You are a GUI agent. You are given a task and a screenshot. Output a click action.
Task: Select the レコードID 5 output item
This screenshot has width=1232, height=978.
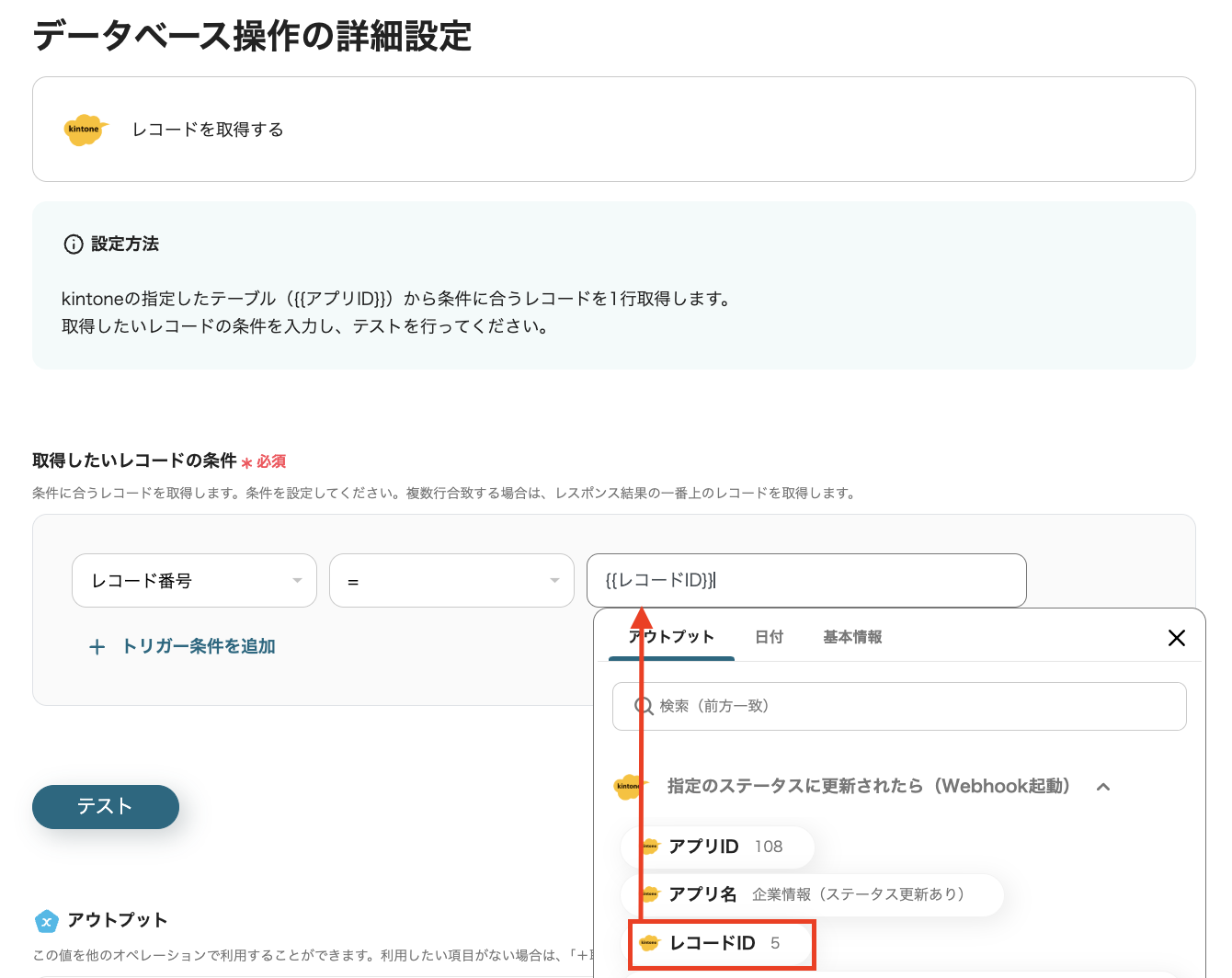point(723,943)
